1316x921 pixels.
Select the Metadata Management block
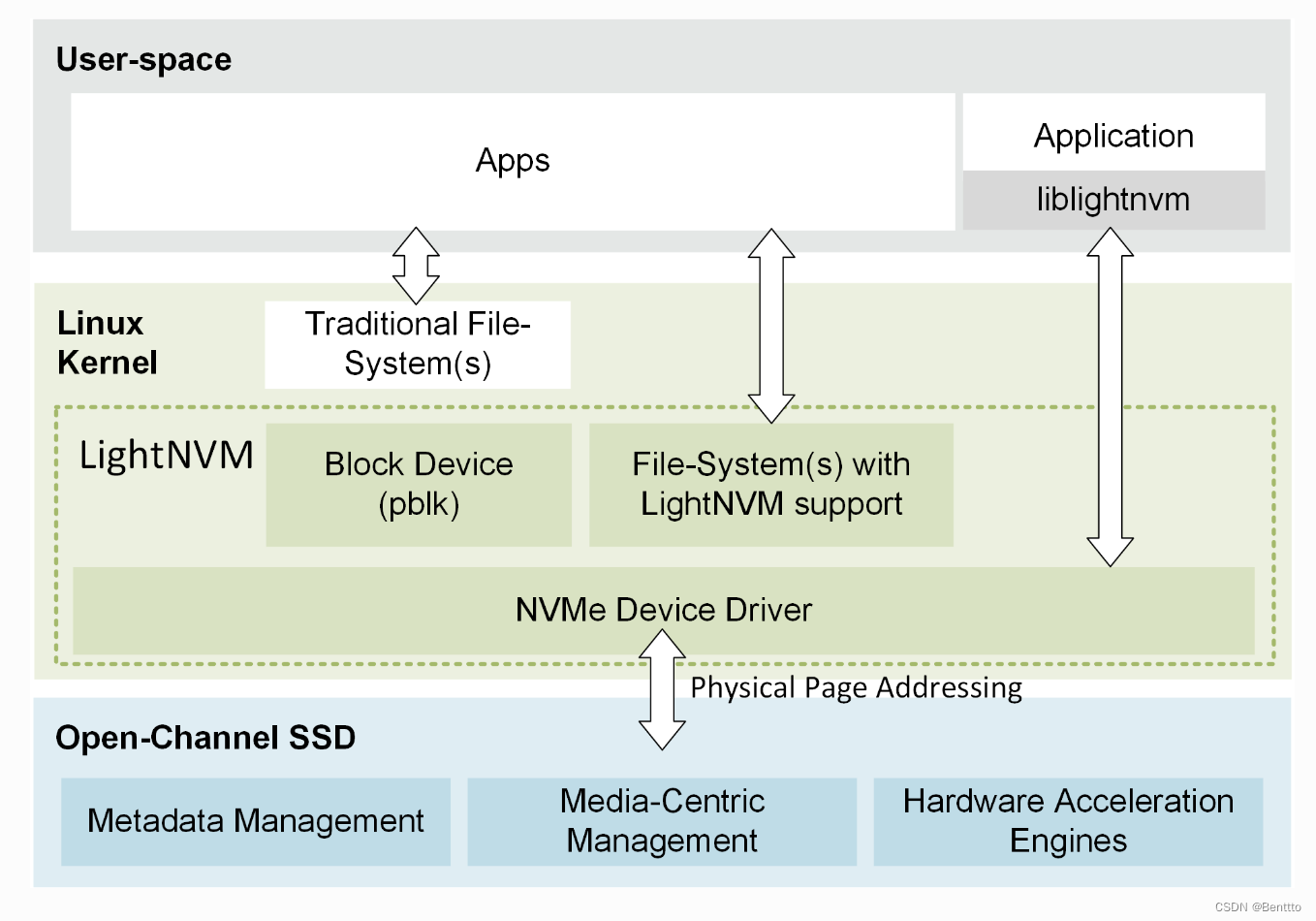[x=255, y=821]
